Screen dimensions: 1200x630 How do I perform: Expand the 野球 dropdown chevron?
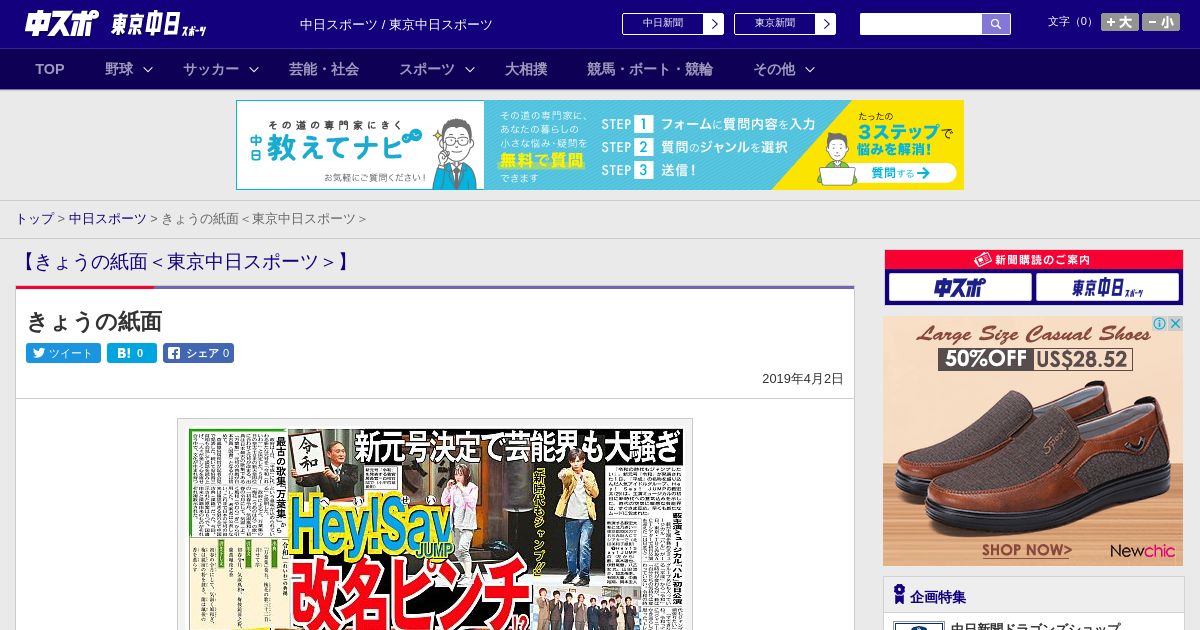coord(148,69)
